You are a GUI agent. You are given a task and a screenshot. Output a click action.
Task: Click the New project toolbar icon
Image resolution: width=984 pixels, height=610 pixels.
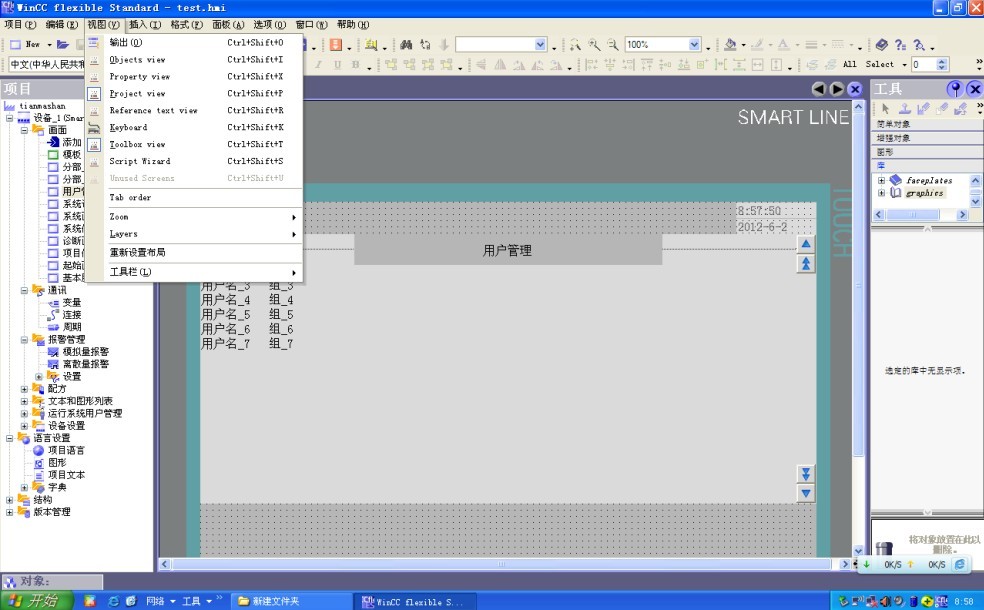click(25, 45)
